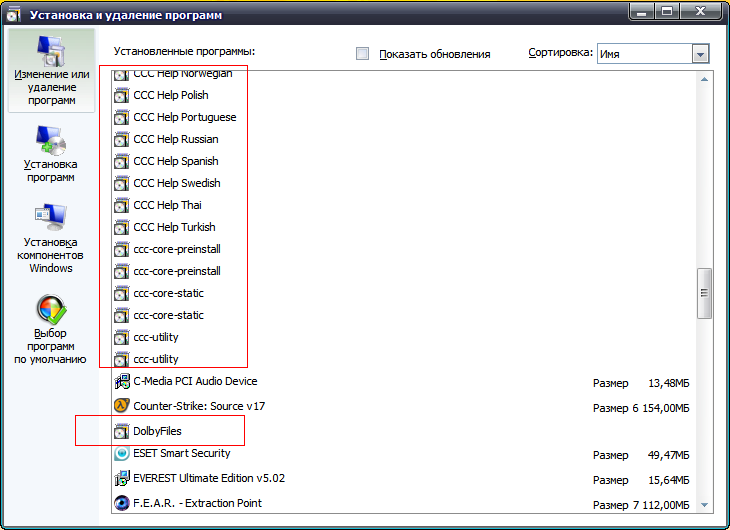
Task: Click the CCC Help Polish installer icon
Action: coord(122,95)
